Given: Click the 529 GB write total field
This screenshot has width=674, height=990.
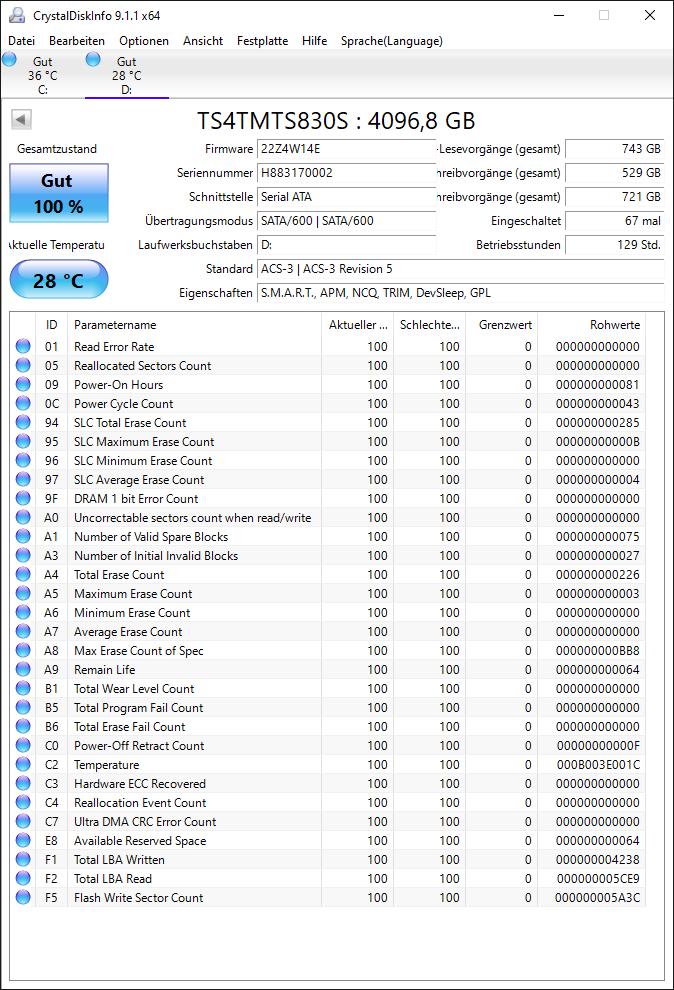Looking at the screenshot, I should coord(615,173).
